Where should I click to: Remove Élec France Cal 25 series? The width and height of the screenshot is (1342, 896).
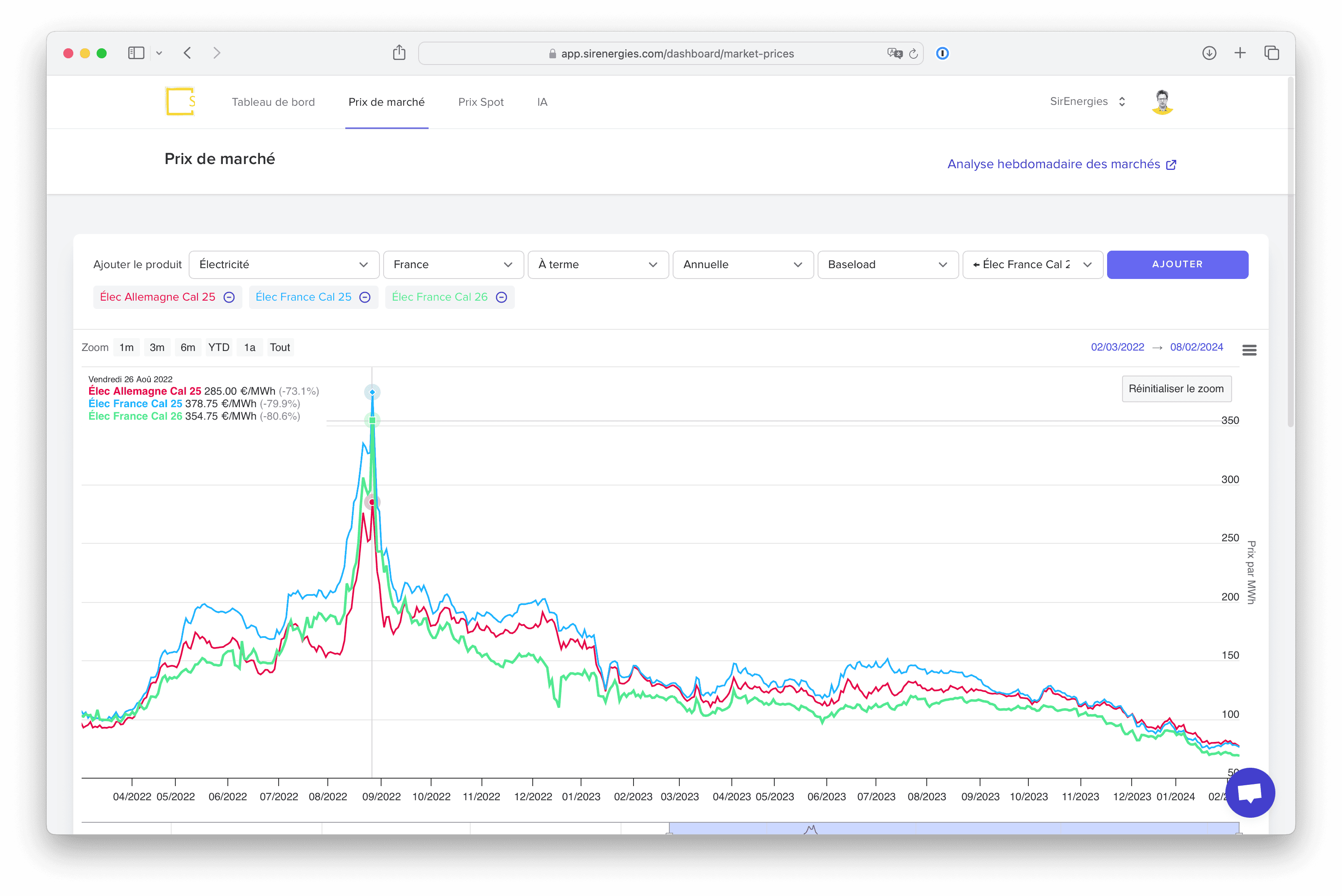tap(365, 297)
